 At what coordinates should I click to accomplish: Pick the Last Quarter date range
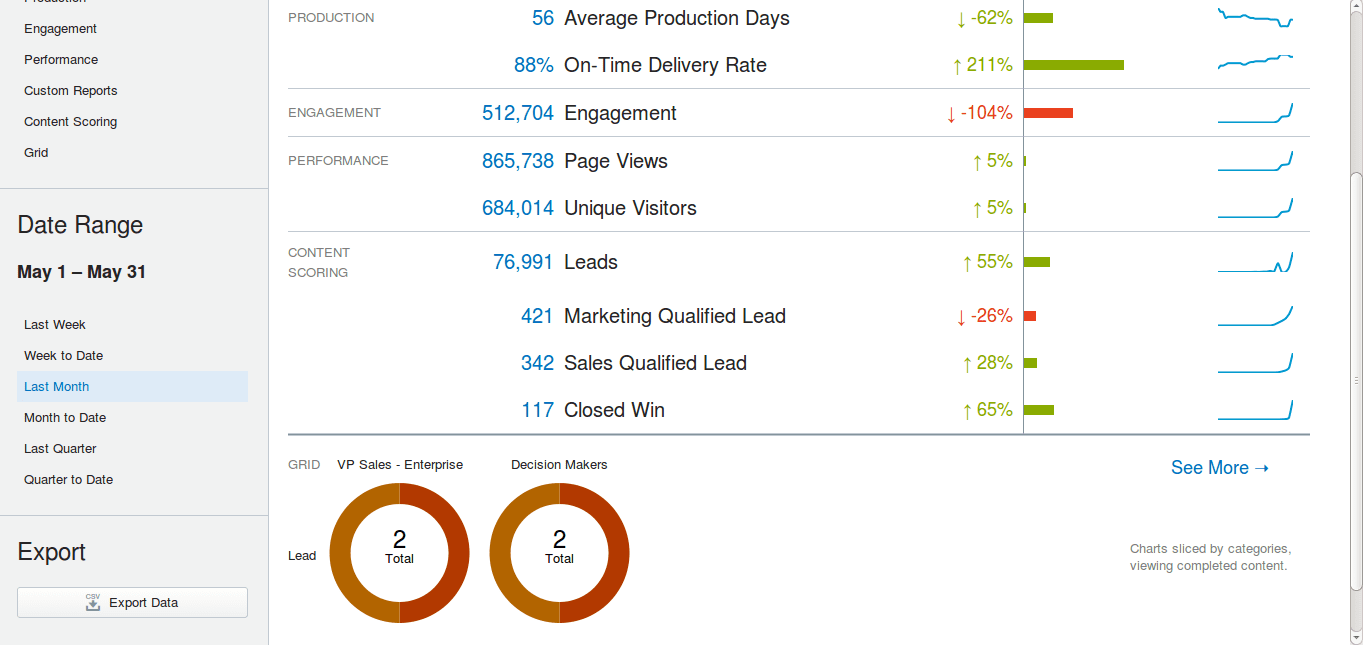tap(60, 449)
